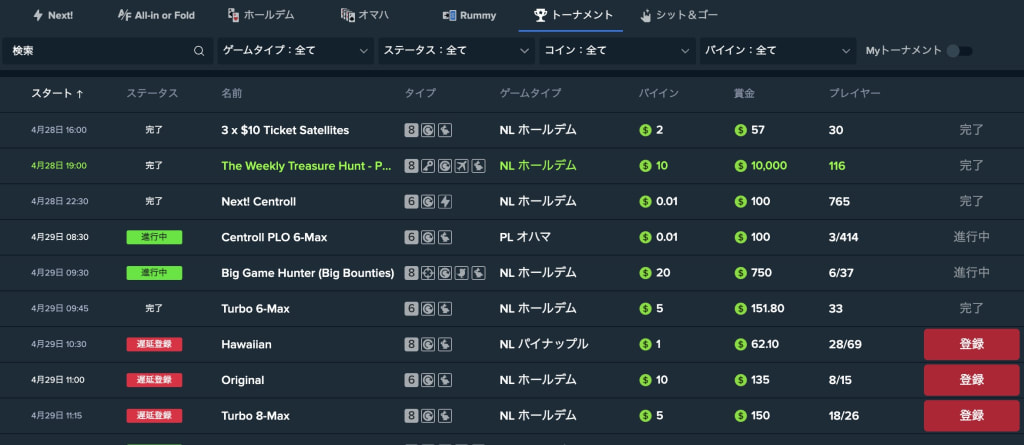
Task: Sort by 名前 column header
Action: coord(232,93)
